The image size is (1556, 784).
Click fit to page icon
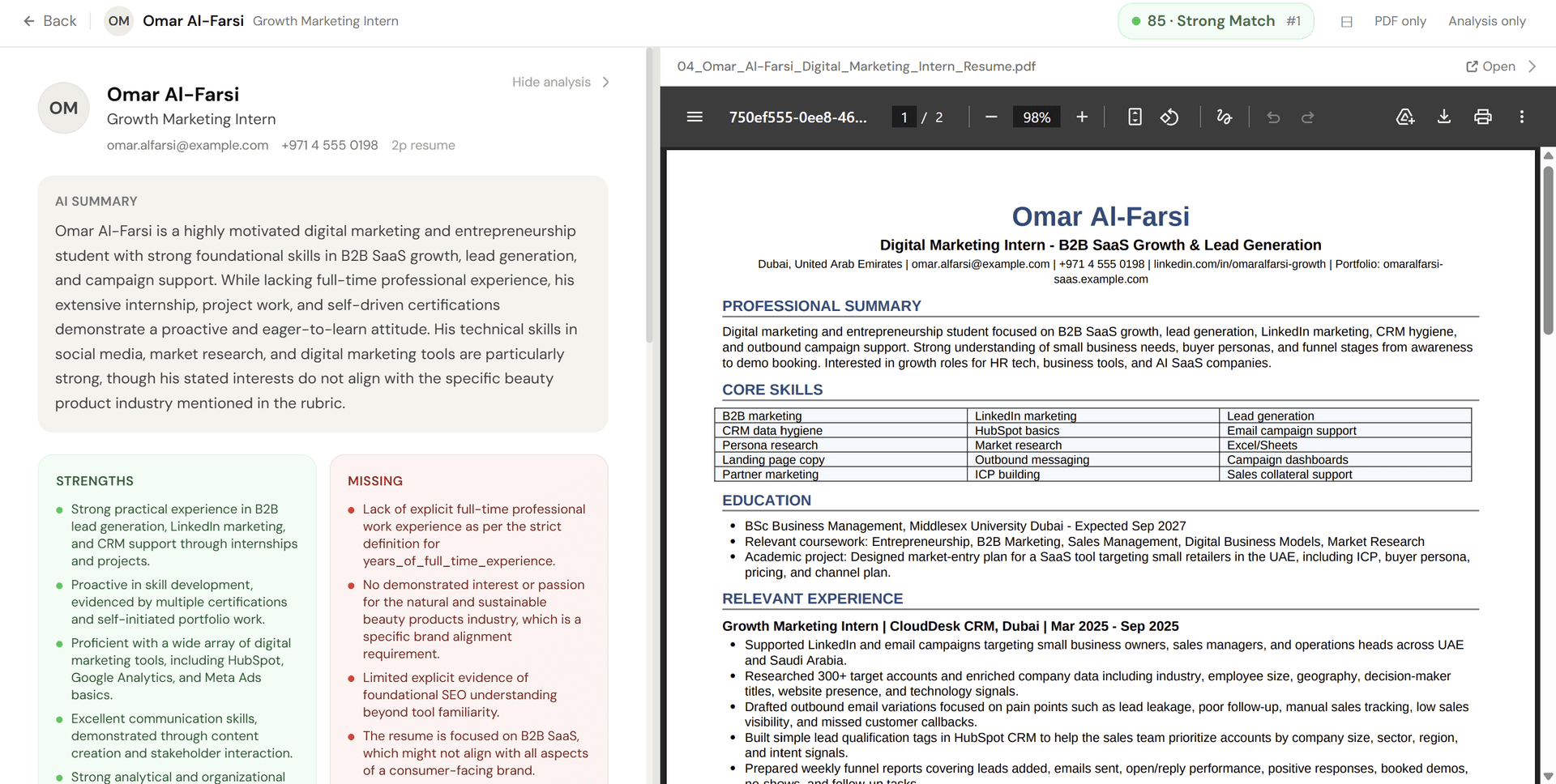[1135, 117]
